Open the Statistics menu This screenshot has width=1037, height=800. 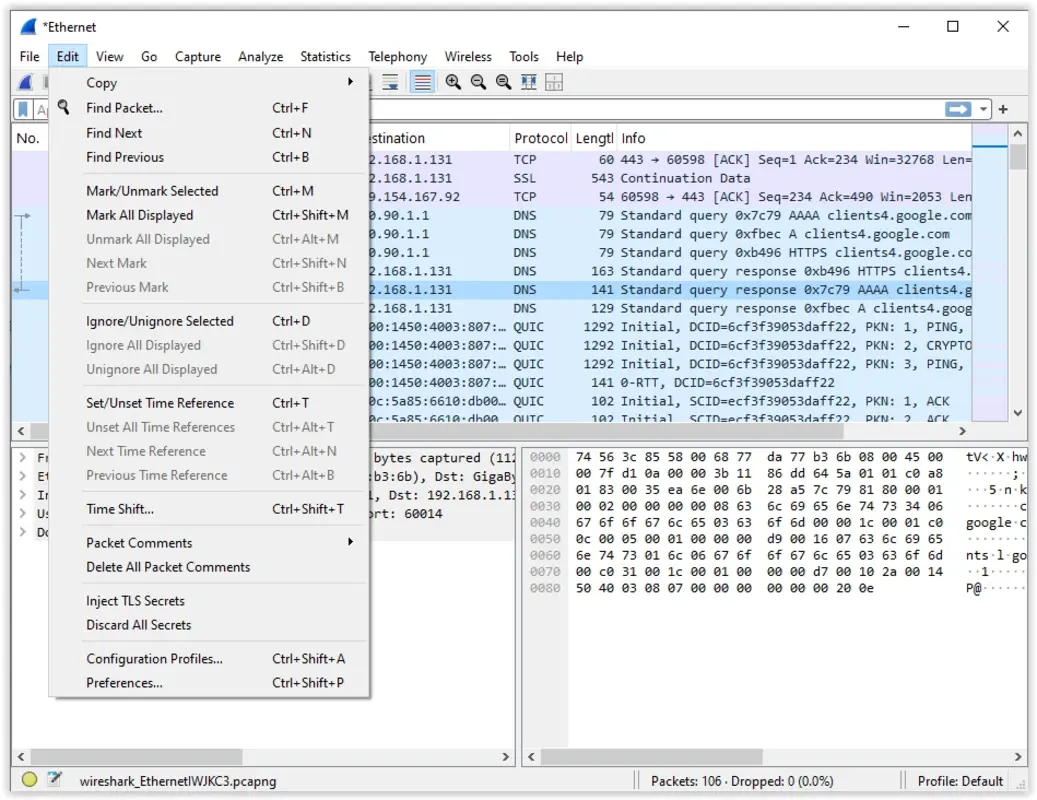click(325, 57)
